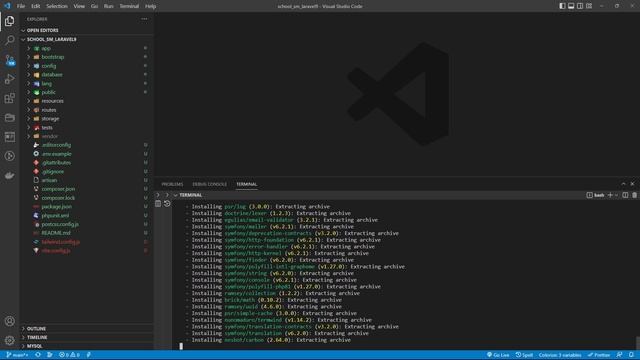Image resolution: width=640 pixels, height=360 pixels.
Task: Open the Source Control view icon
Action: click(x=9, y=60)
